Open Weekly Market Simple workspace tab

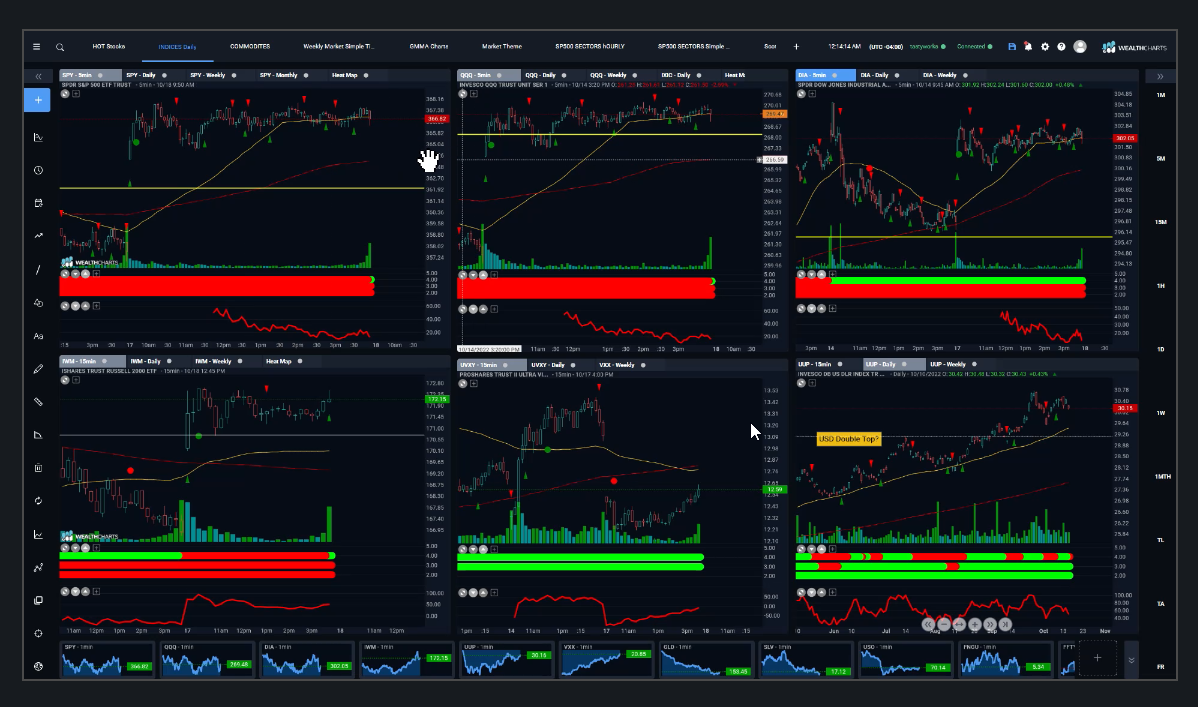pos(338,47)
